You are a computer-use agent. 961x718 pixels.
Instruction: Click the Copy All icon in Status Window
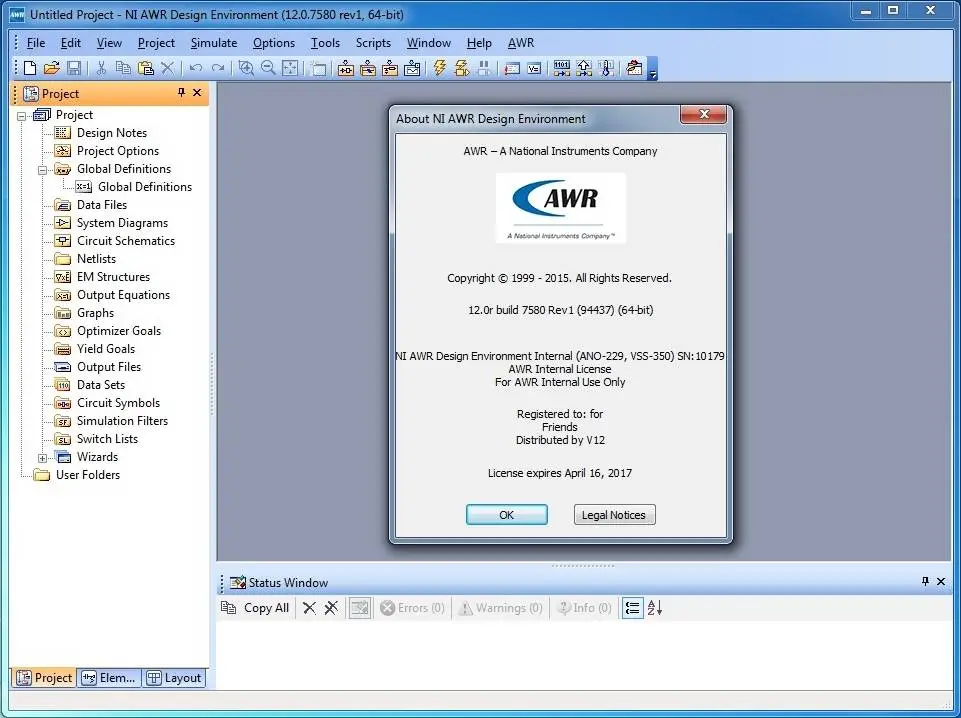229,608
